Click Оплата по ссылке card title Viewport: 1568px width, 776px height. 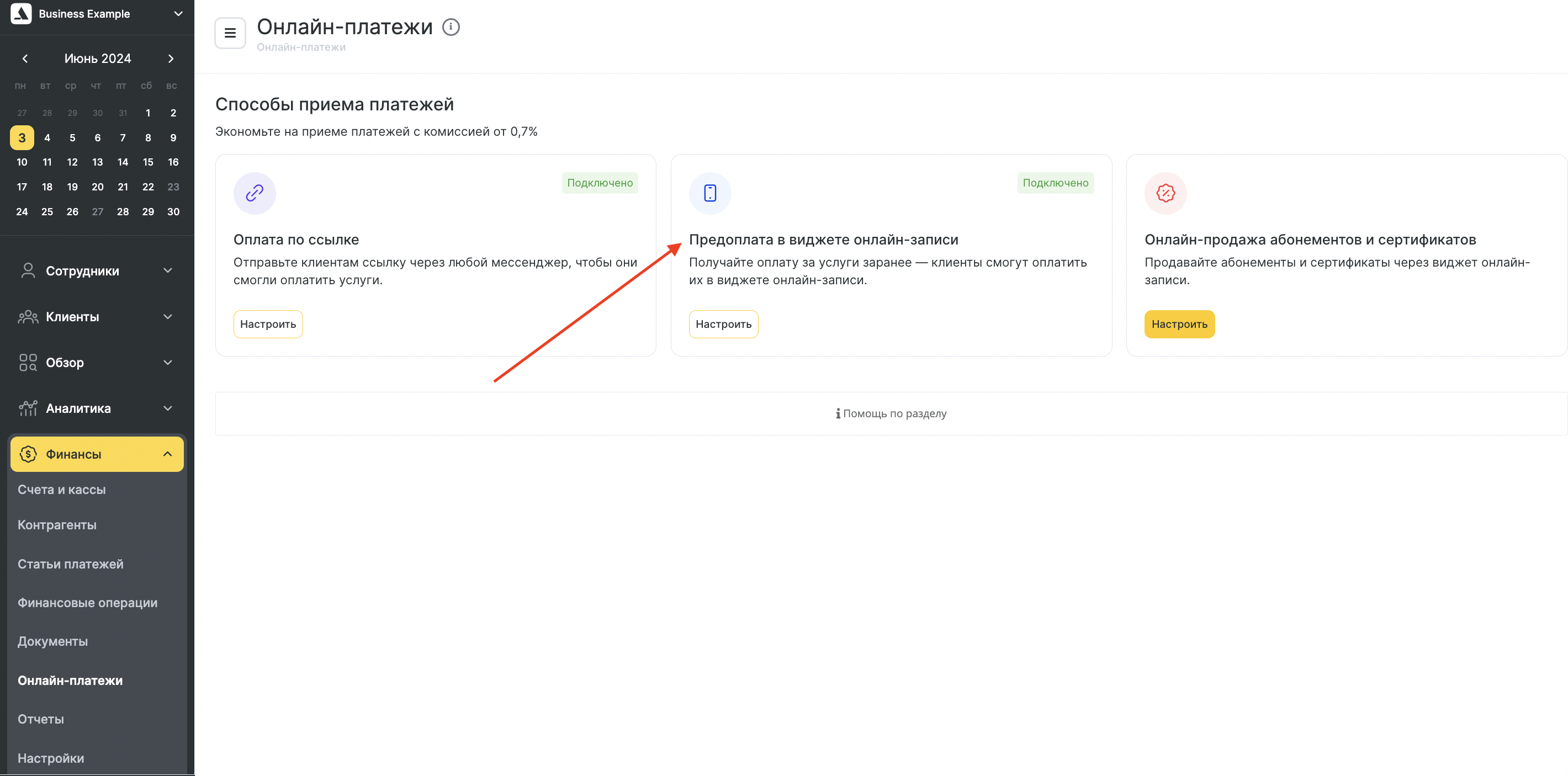coord(296,239)
